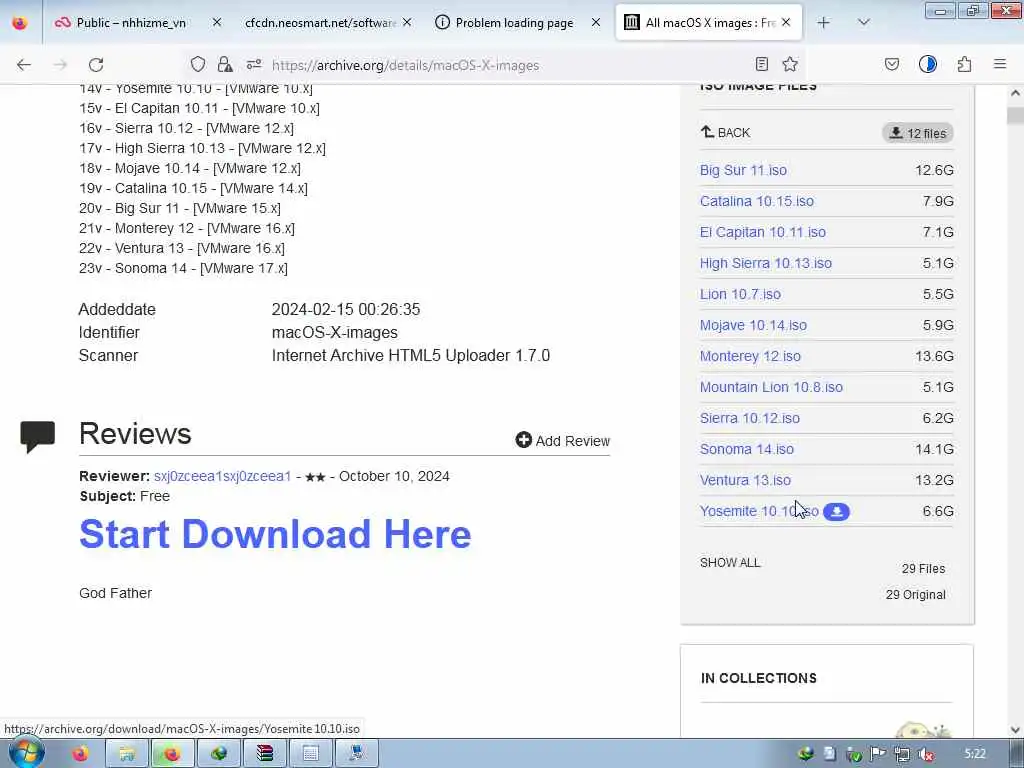Open extensions puzzle icon
1024x768 pixels.
(964, 64)
